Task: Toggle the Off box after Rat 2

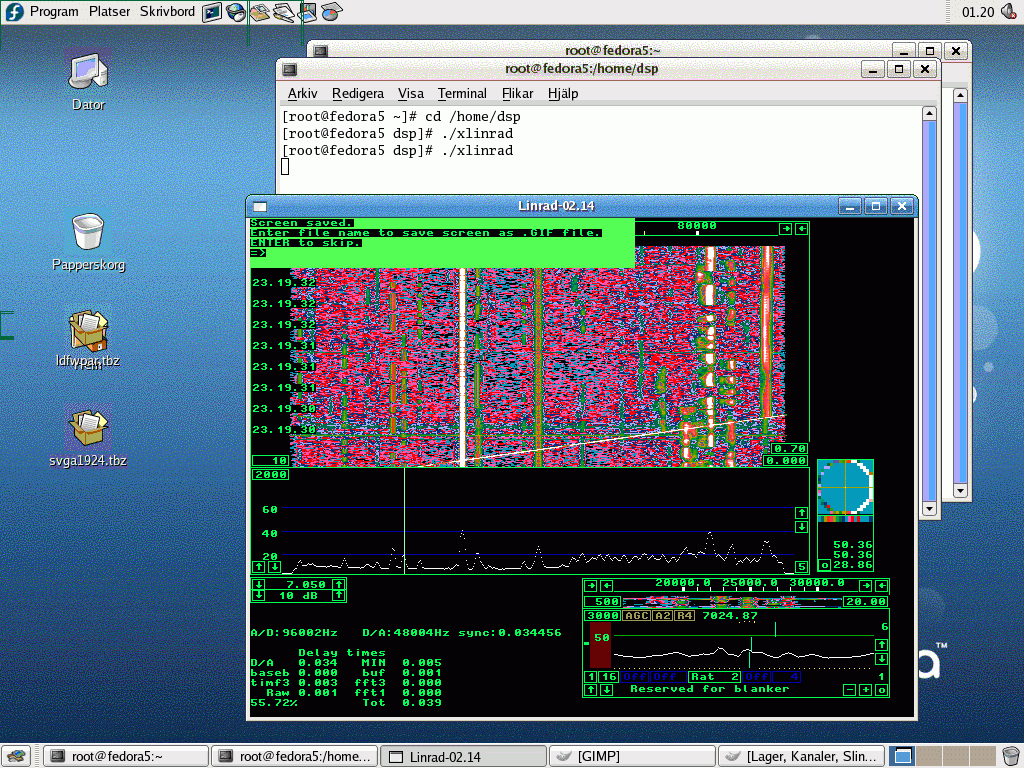Action: point(758,677)
